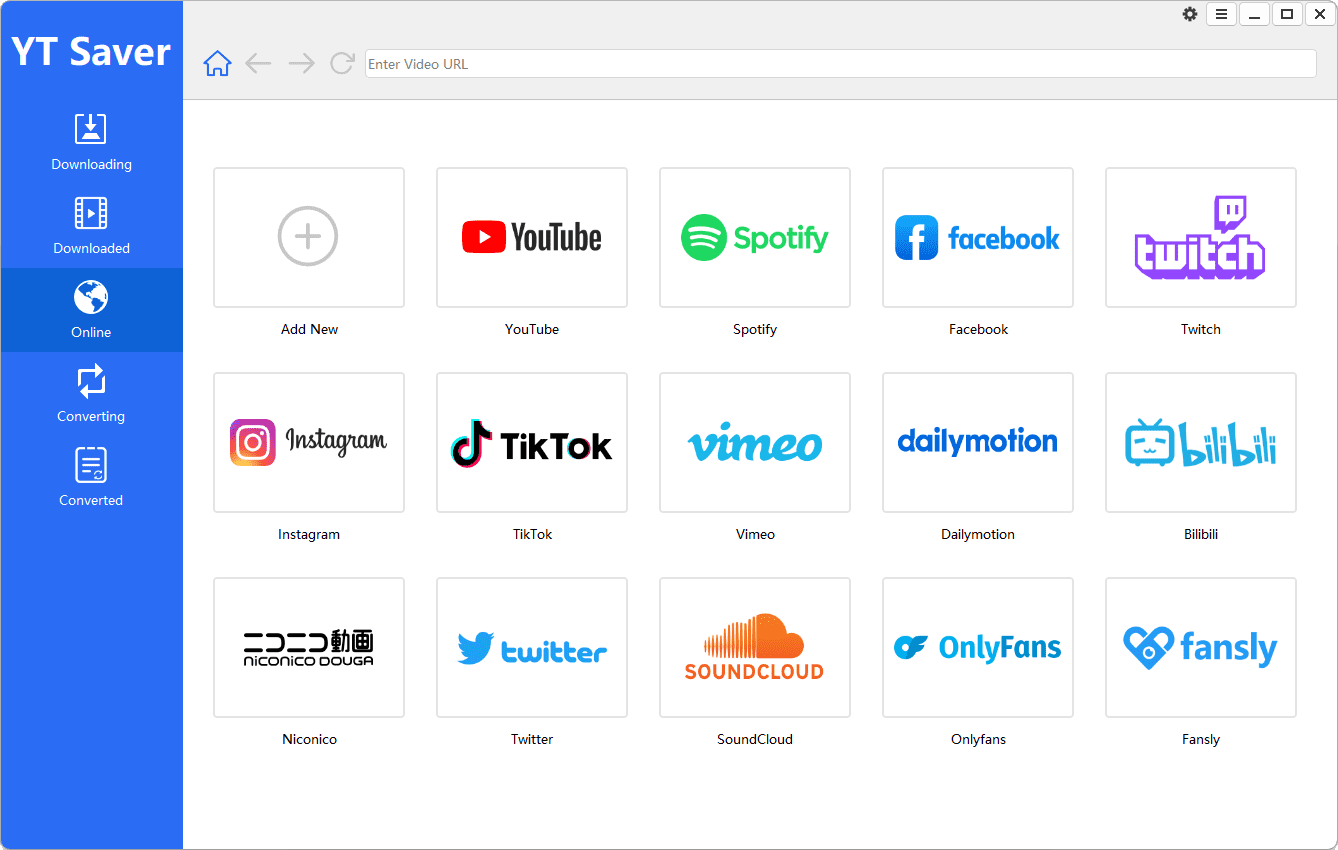
Task: Focus the Enter Video URL field
Action: coord(841,64)
